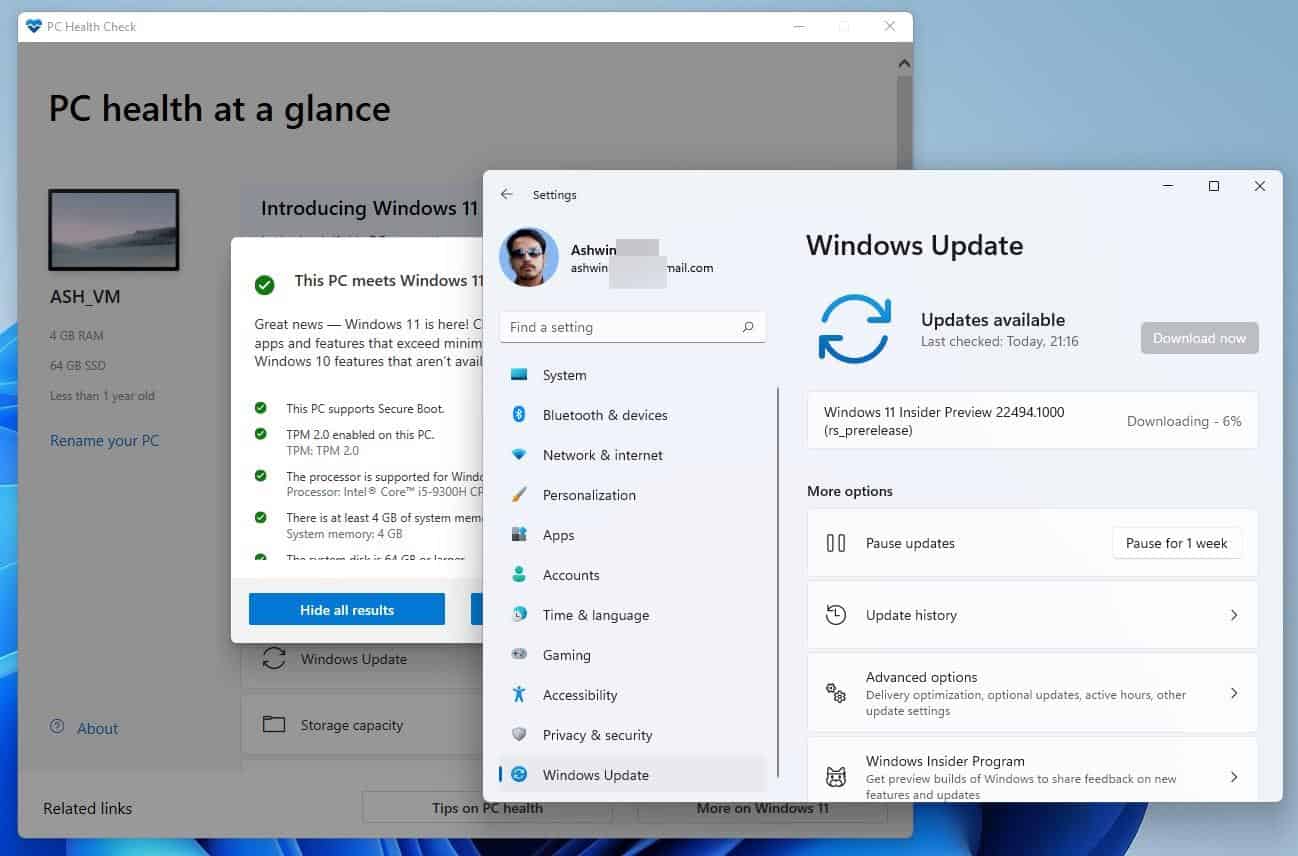Screen dimensions: 1298x856
Task: Click the System monitor icon in Settings sidebar
Action: tap(519, 375)
